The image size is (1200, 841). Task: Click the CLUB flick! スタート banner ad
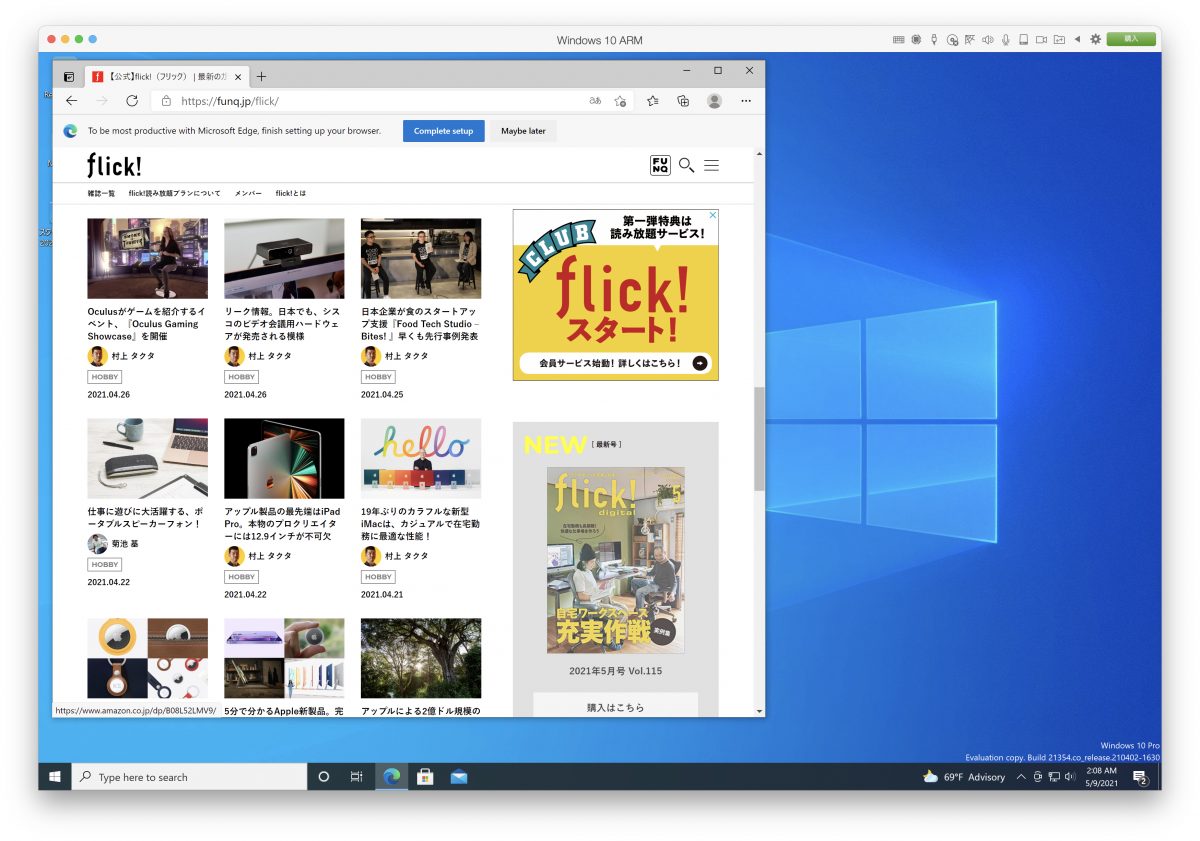[615, 295]
